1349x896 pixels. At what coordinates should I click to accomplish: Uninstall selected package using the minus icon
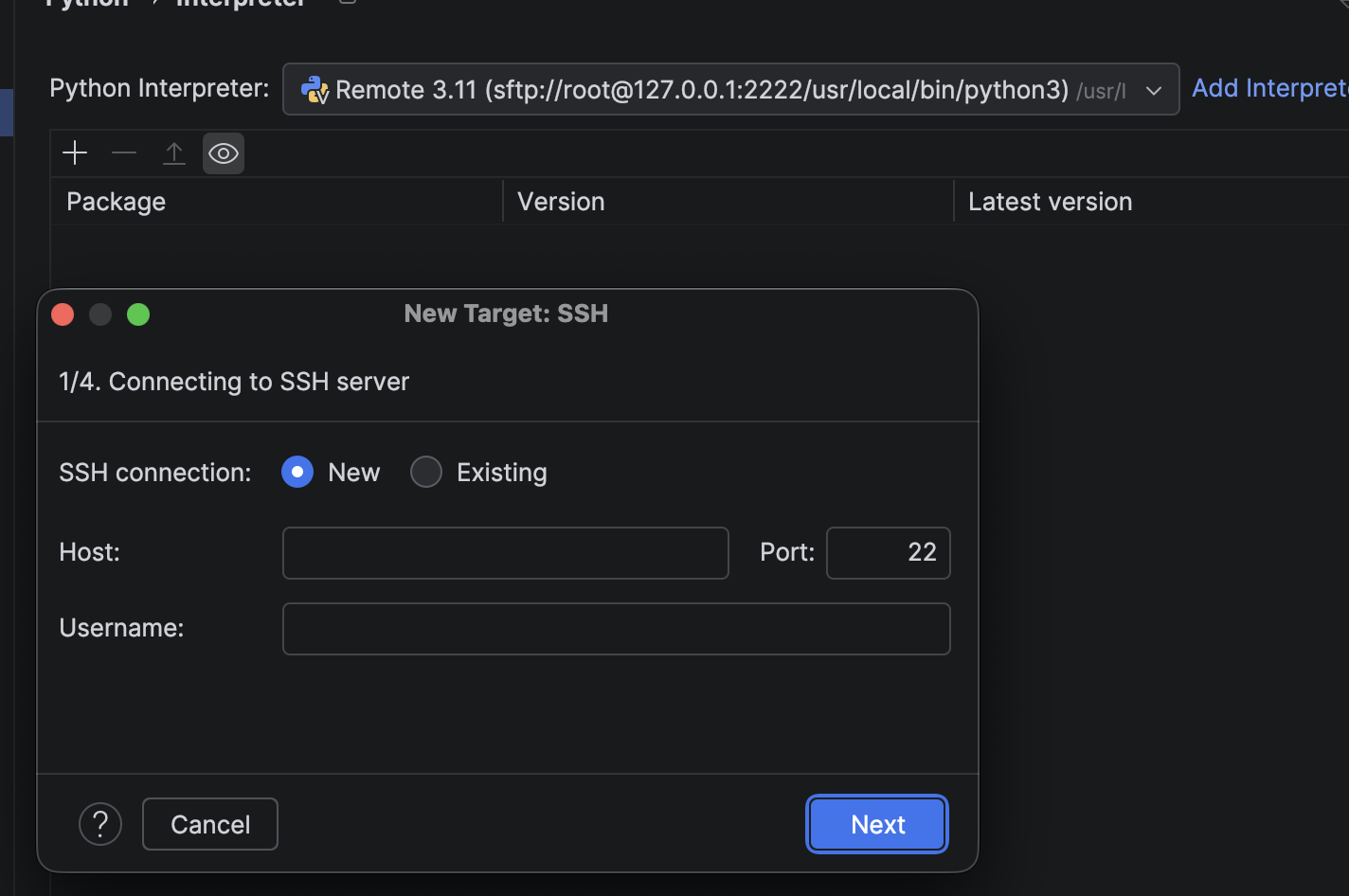(123, 152)
